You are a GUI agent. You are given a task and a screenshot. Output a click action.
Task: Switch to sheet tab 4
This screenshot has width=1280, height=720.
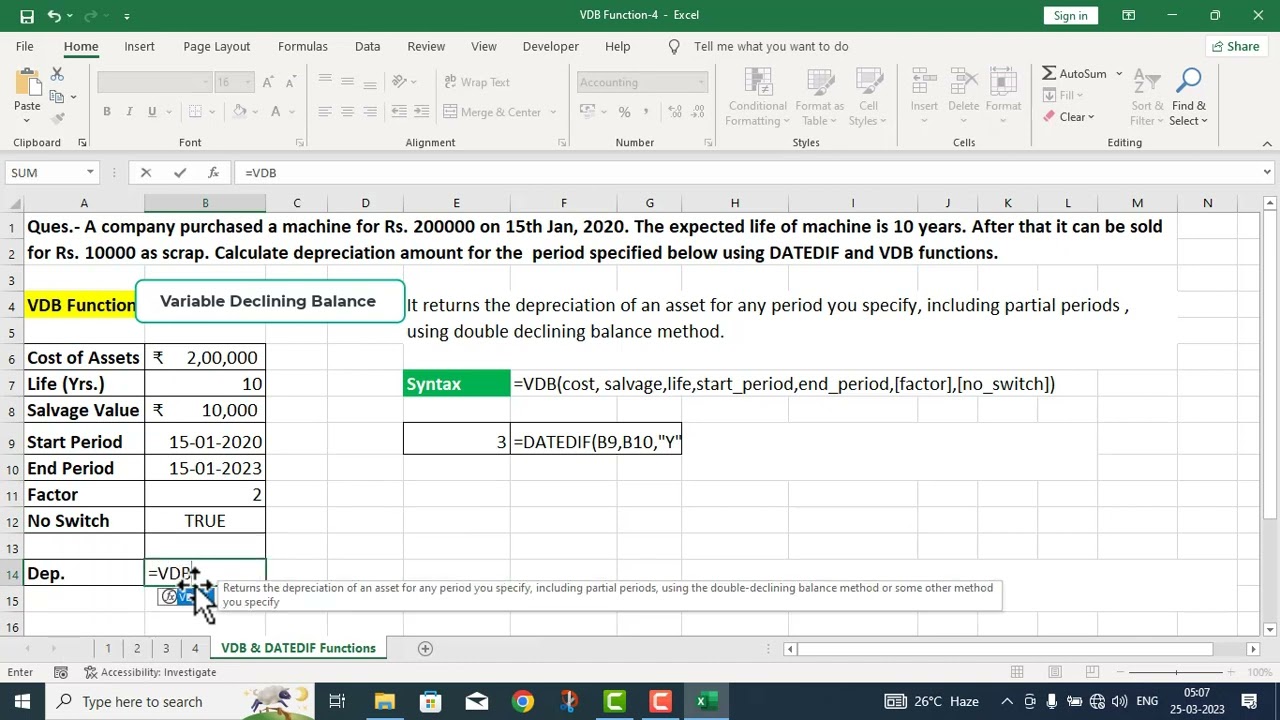(195, 648)
